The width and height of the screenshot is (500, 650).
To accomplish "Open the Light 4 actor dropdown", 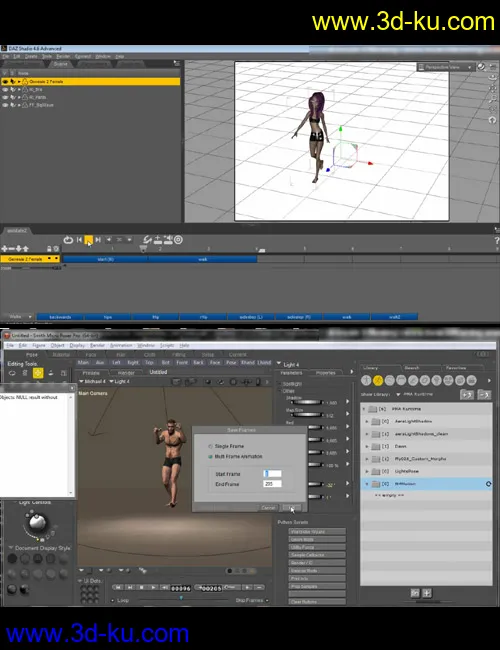I will [x=120, y=381].
